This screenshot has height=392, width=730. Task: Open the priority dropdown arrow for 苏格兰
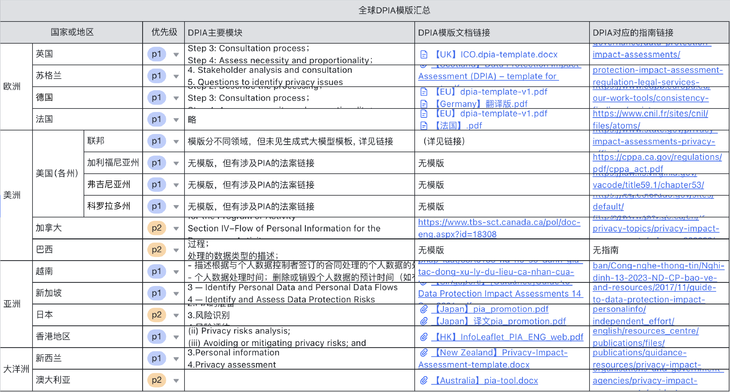click(176, 76)
